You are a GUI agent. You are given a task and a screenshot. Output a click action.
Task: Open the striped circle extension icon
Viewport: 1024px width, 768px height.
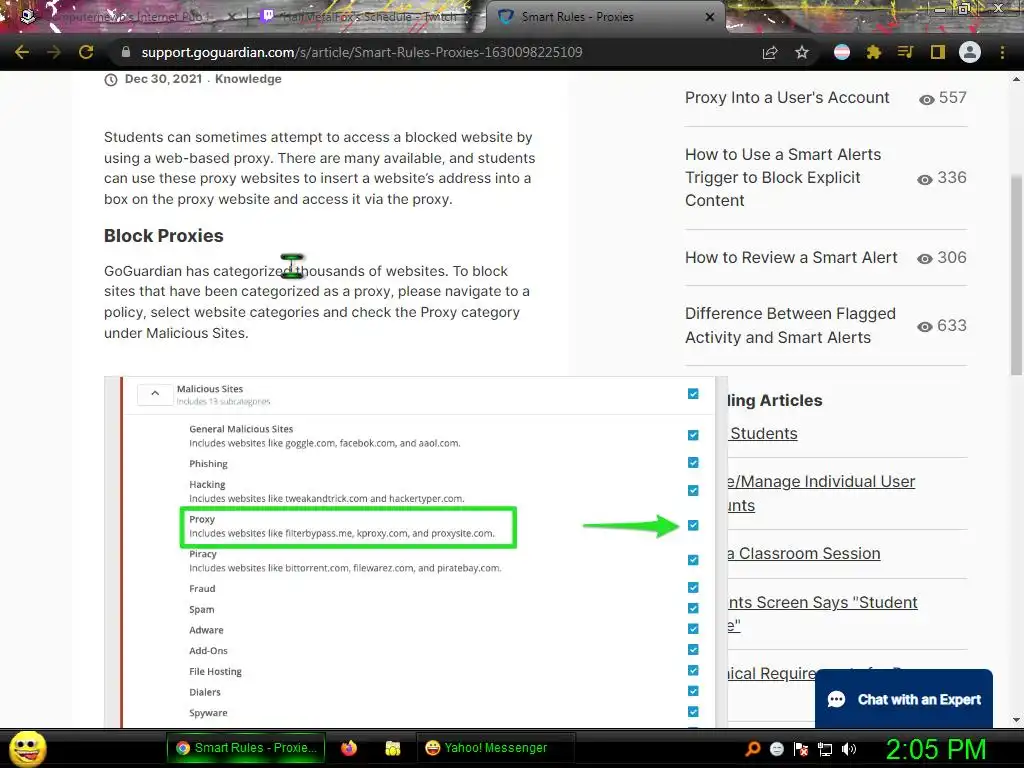[x=842, y=52]
